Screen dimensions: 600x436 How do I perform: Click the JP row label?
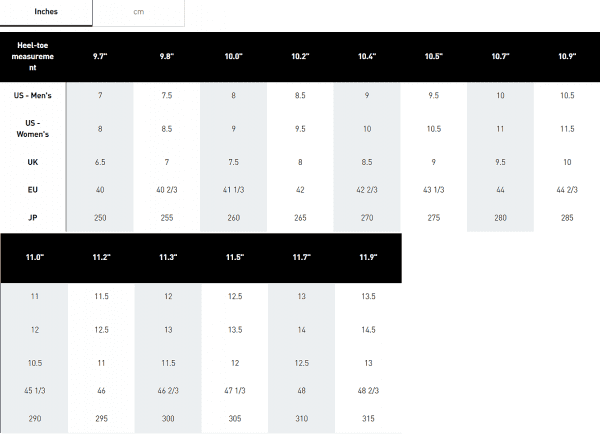point(34,216)
